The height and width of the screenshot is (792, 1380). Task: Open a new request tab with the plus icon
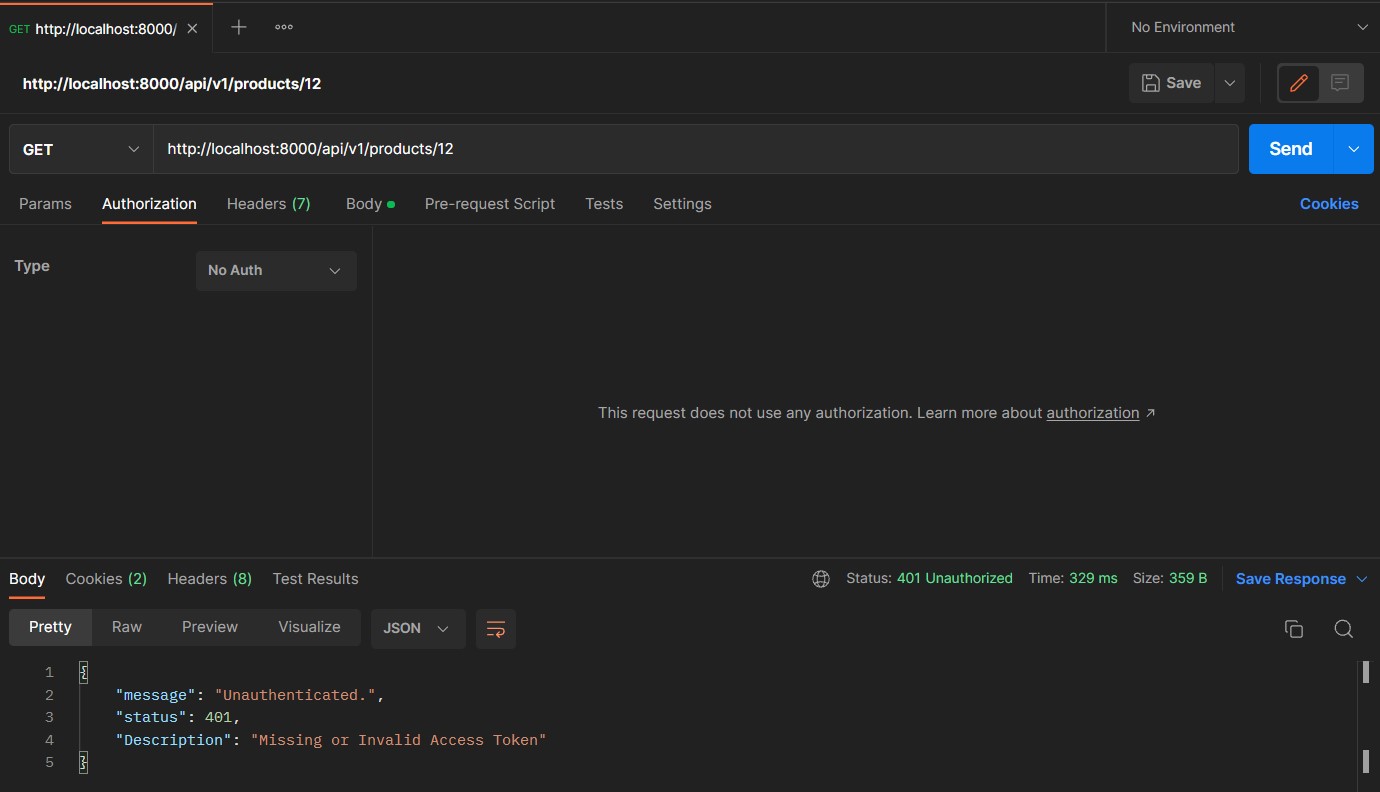[238, 26]
